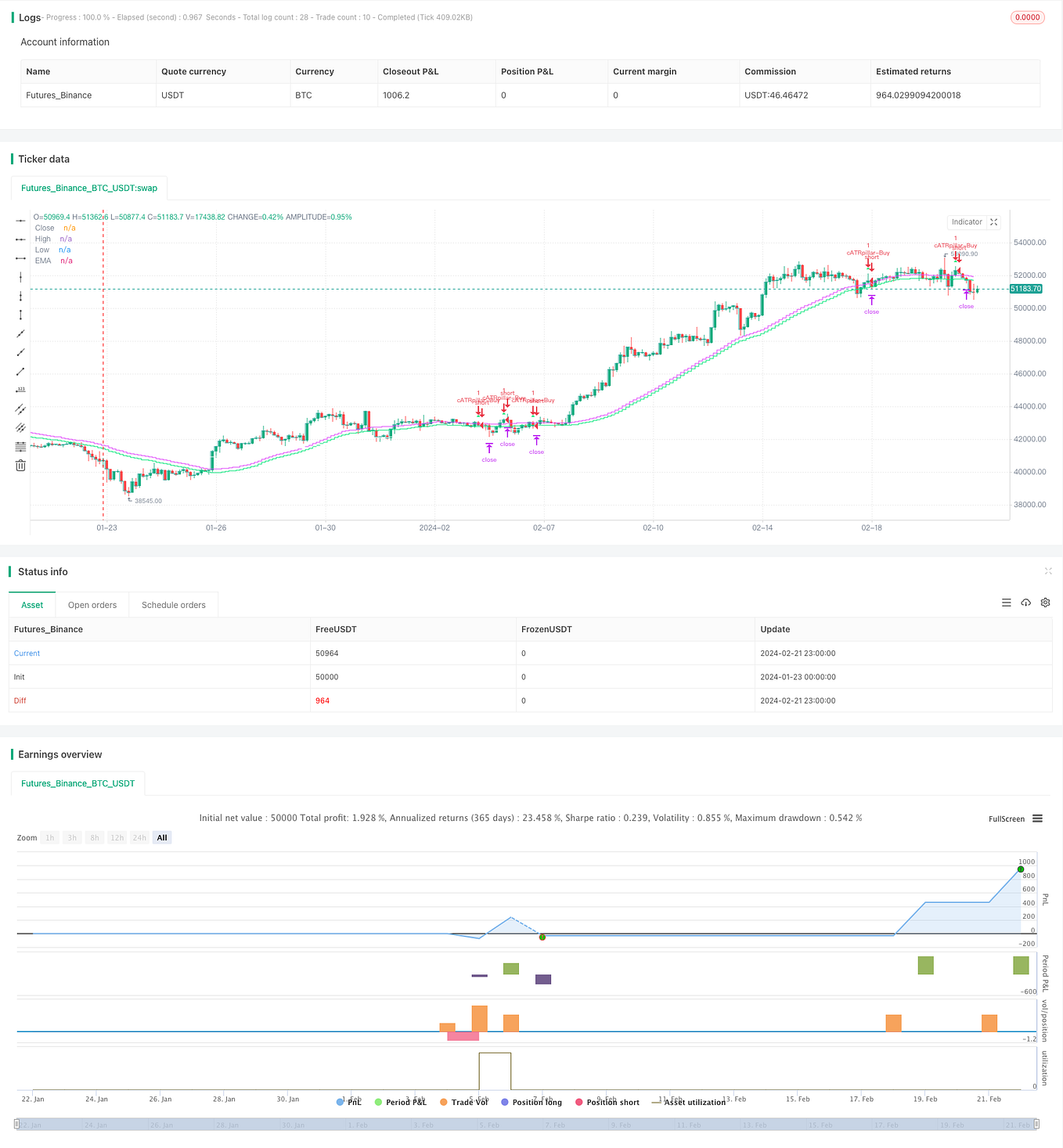Viewport: 1063px width, 1148px height.
Task: Select the Schedule orders tab
Action: pos(173,604)
